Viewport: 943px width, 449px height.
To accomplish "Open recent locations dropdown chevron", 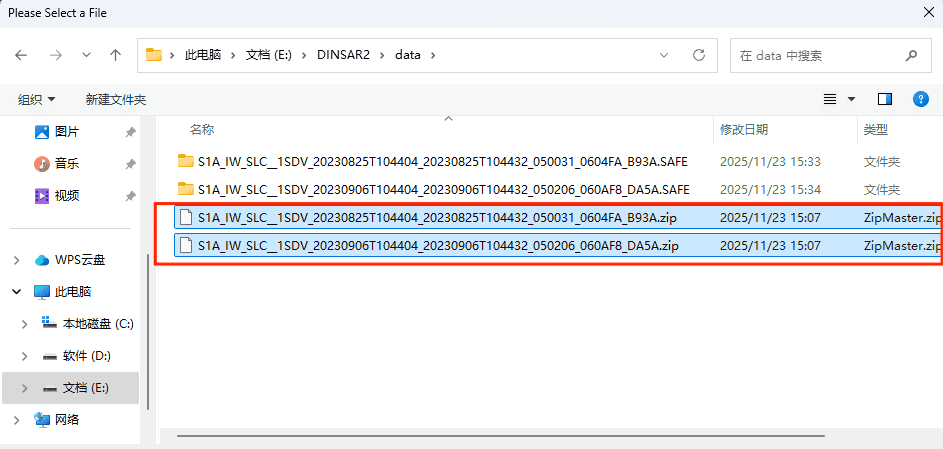I will click(86, 55).
